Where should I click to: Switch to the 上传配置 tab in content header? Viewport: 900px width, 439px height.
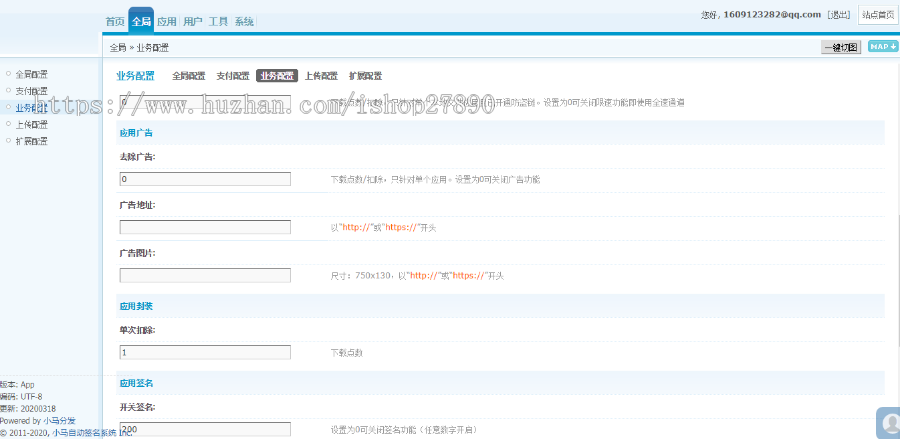click(320, 76)
